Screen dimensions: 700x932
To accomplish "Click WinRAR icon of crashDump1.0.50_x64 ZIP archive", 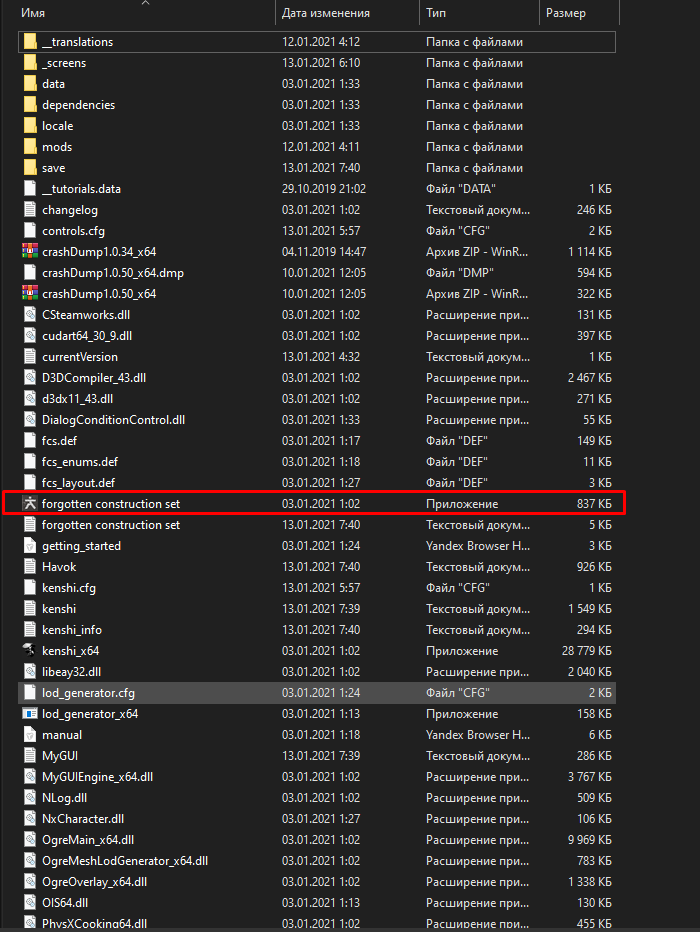I will click(30, 294).
